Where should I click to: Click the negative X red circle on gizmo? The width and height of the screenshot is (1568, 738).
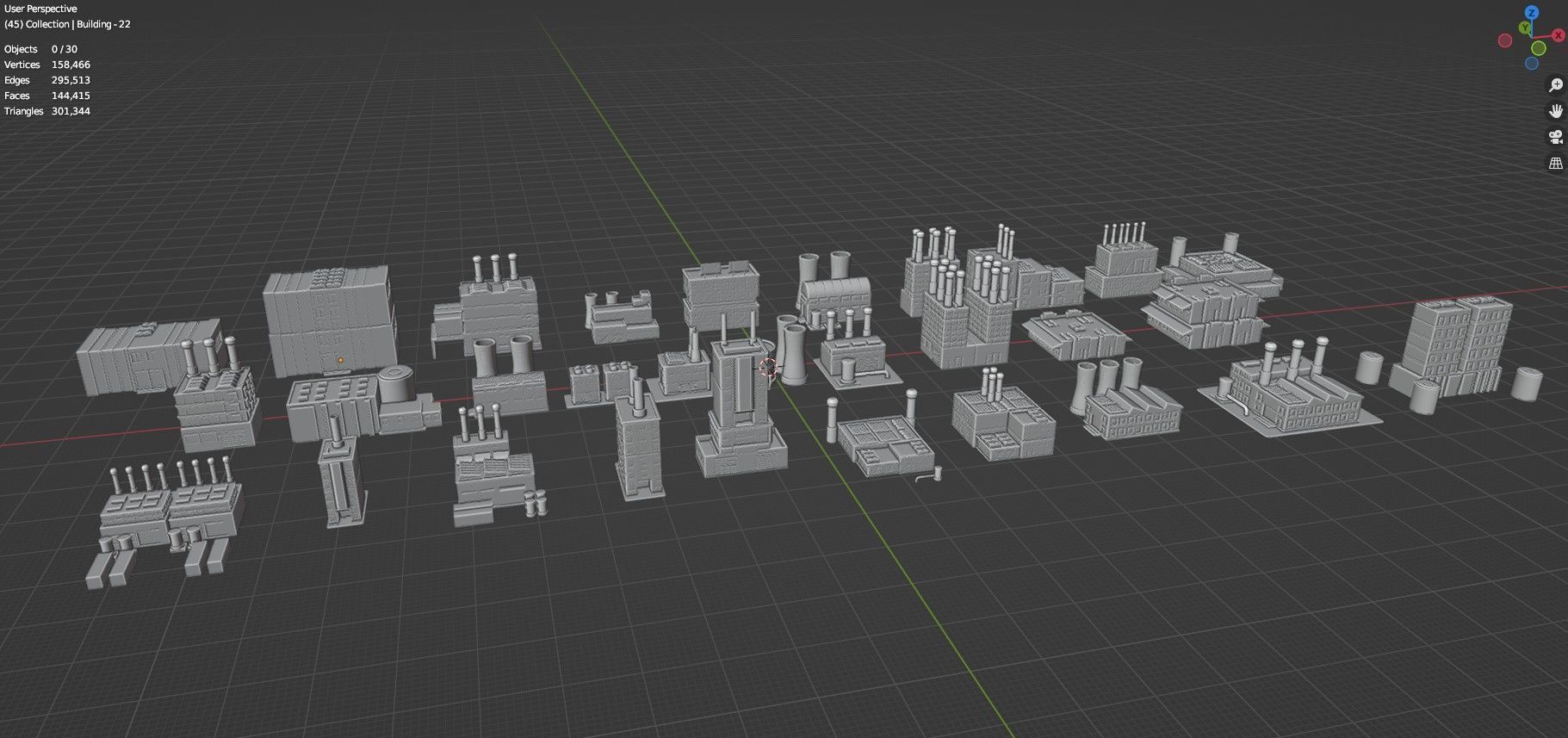pyautogui.click(x=1505, y=40)
